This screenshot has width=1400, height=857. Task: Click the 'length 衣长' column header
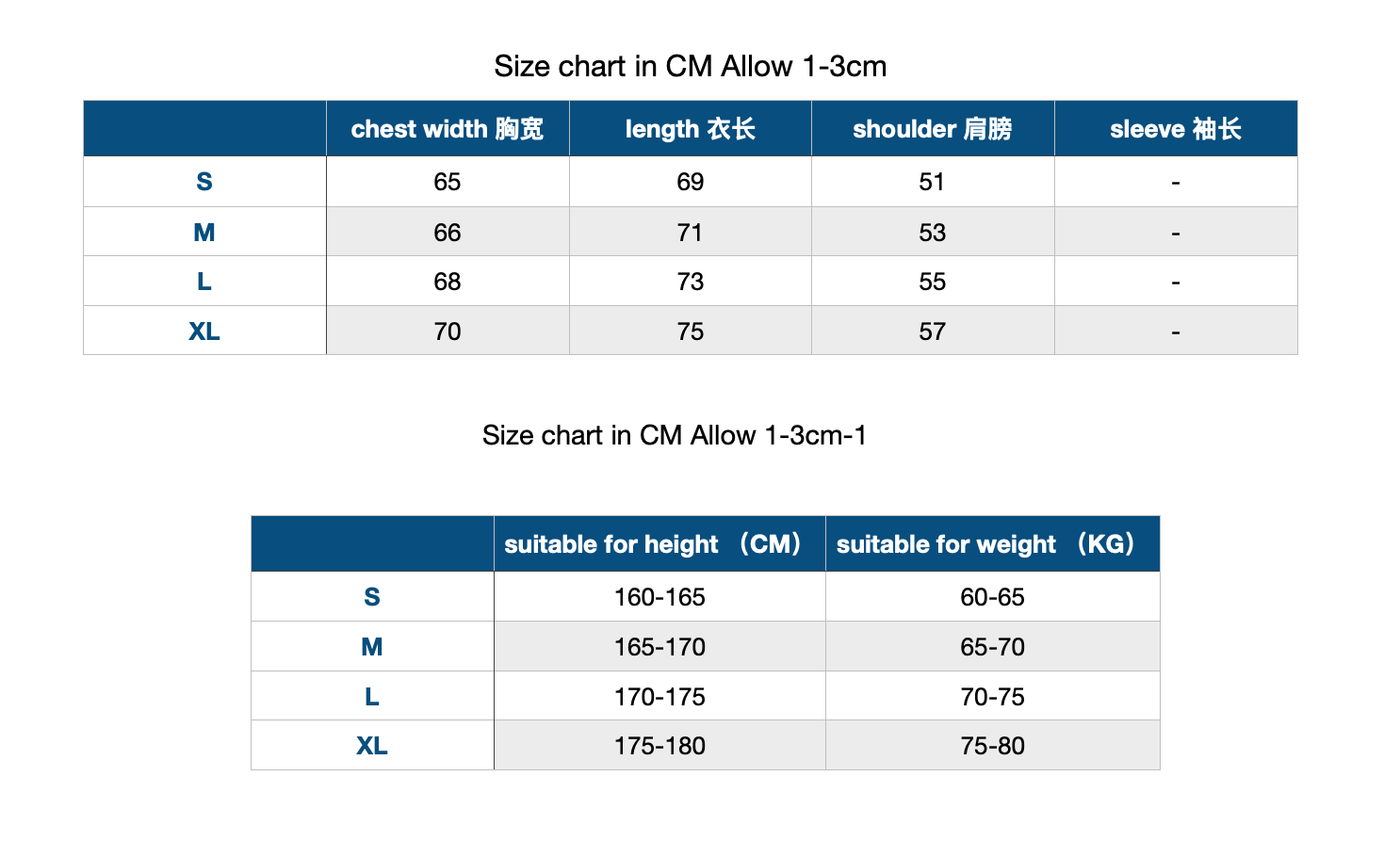tap(690, 129)
